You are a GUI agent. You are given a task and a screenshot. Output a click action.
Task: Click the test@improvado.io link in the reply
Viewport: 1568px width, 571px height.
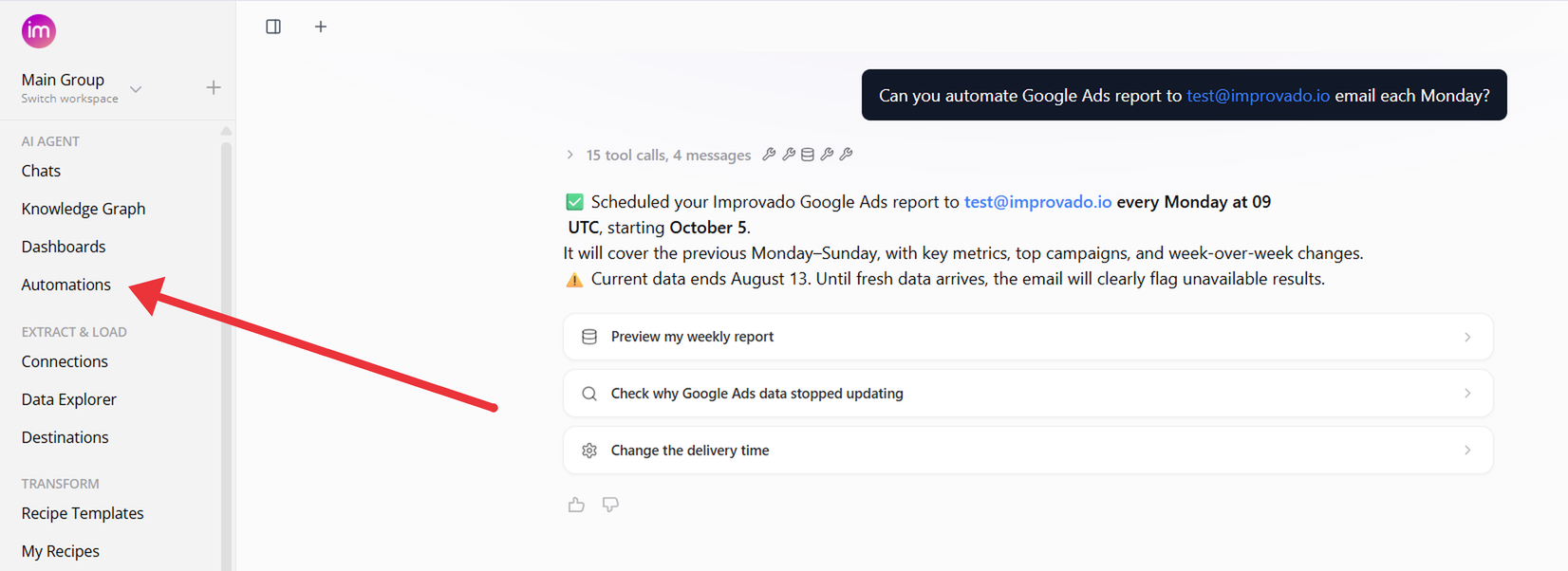(x=1037, y=202)
